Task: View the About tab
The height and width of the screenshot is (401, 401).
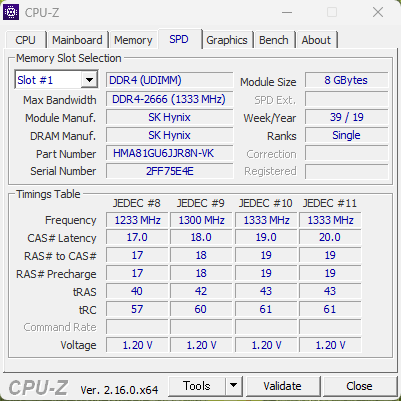Action: pos(316,40)
